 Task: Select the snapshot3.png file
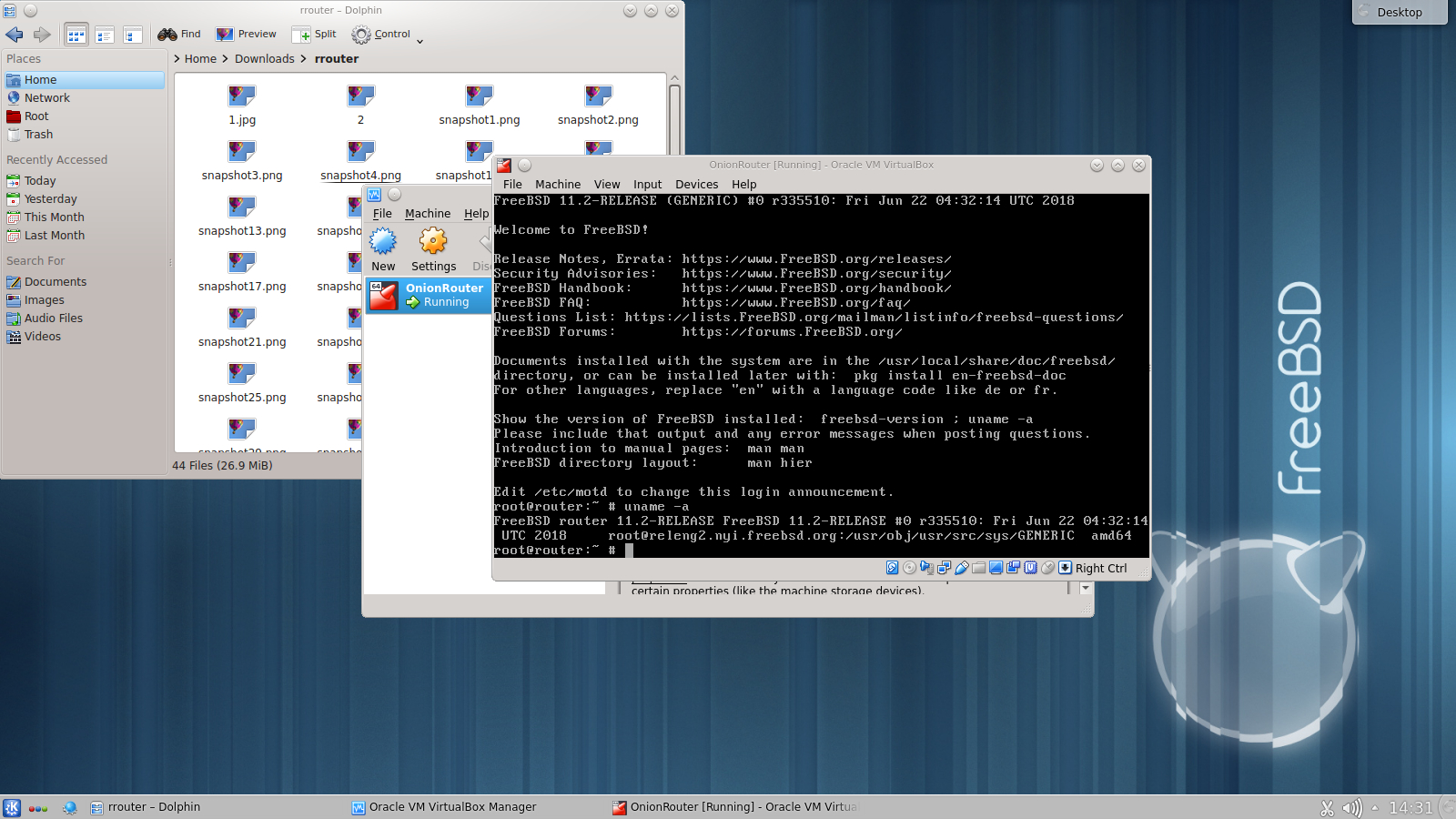(242, 161)
